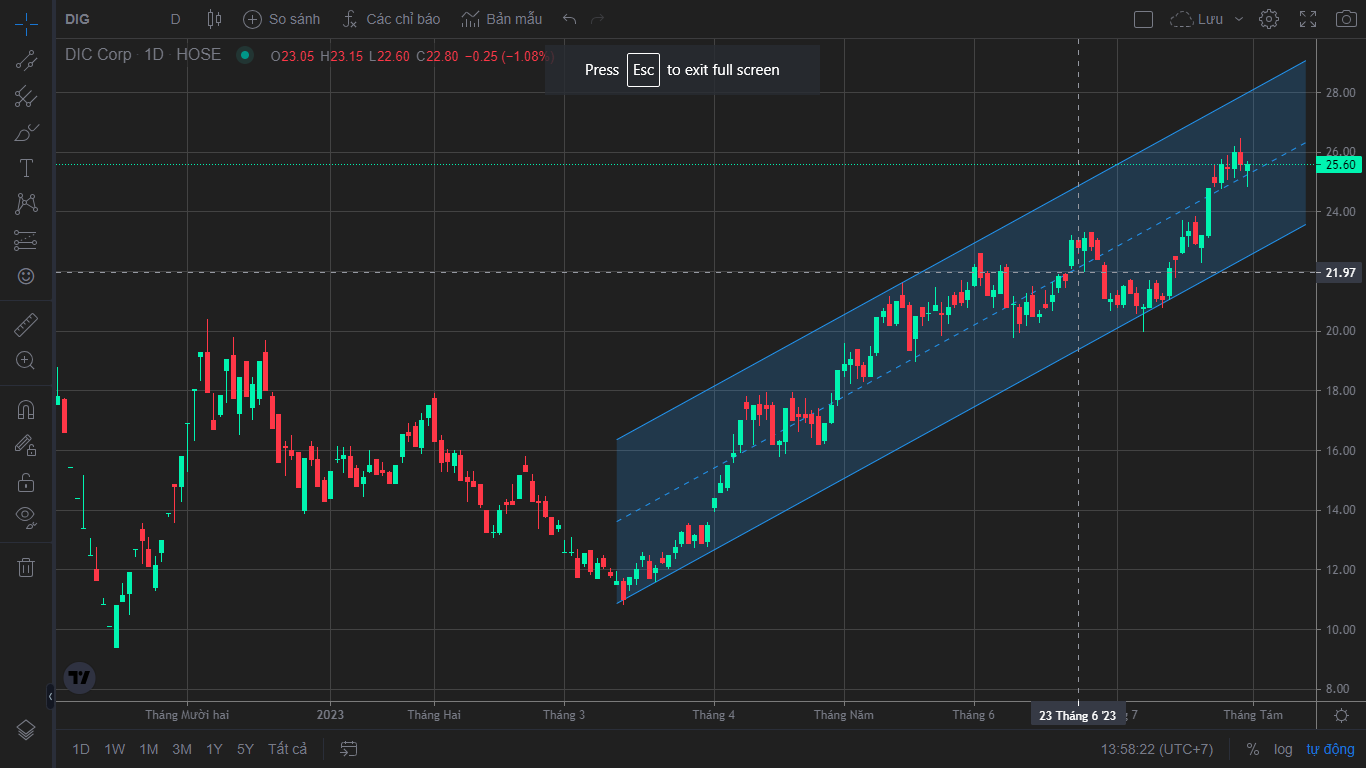
Task: Toggle magnet mode for drawings
Action: pyautogui.click(x=26, y=410)
